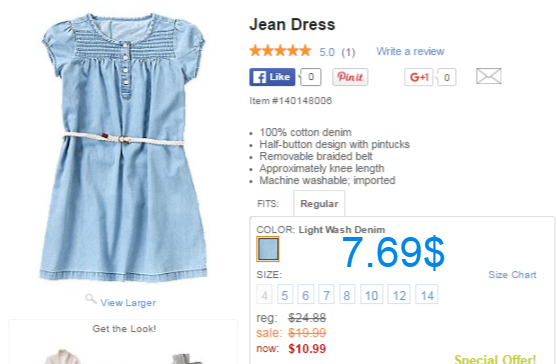Screen dimensions: 557x364
Task: Click the five-star rating graphic
Action: (280, 51)
